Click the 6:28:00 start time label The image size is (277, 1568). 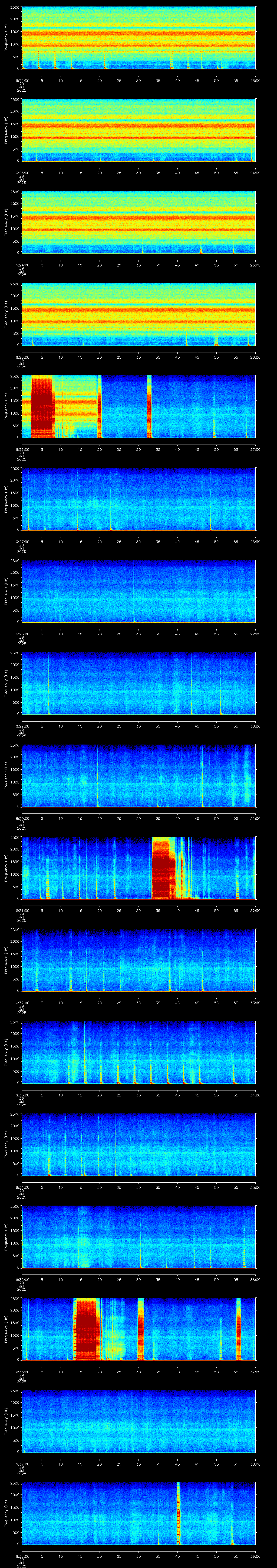(22, 634)
